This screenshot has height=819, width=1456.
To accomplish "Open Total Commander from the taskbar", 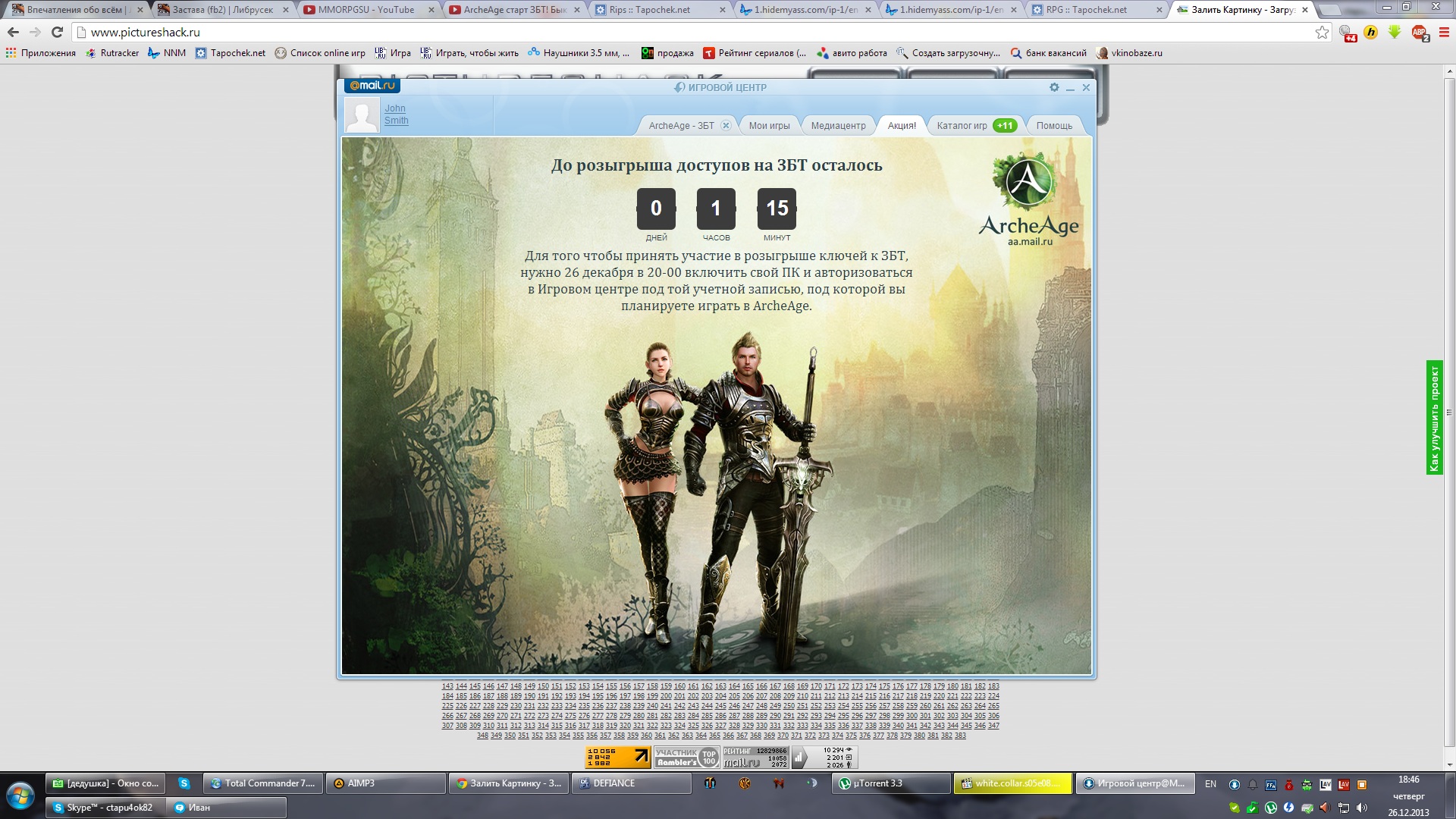I will [262, 783].
